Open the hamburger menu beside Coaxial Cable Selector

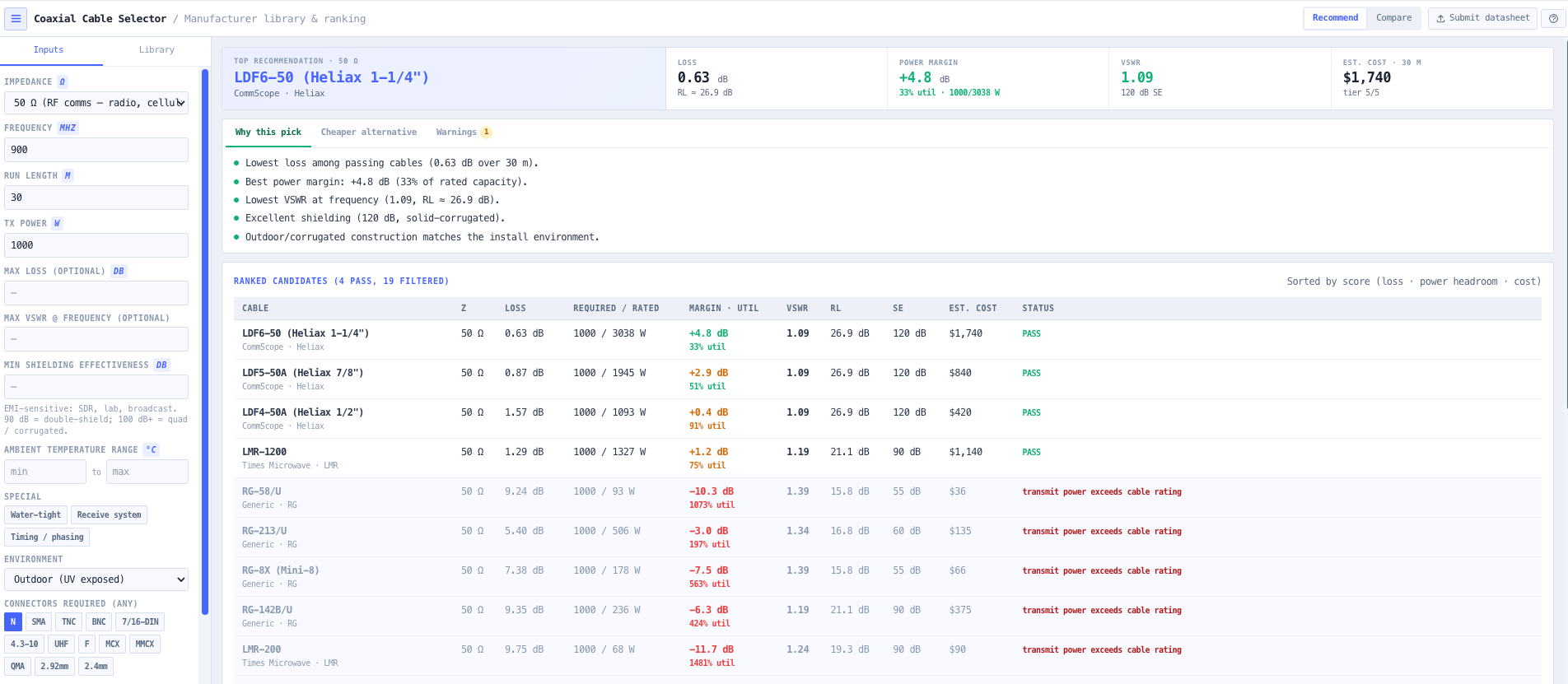click(16, 19)
